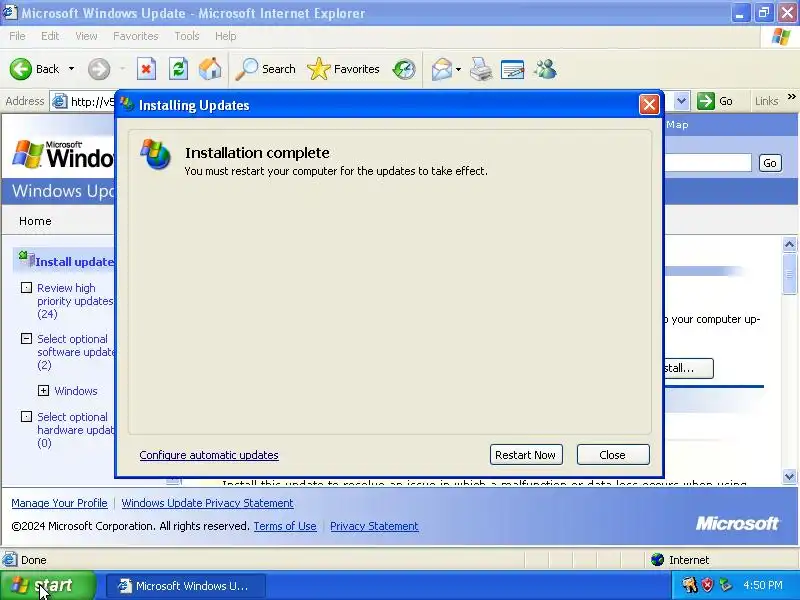Click Install updates sidebar icon

pos(26,258)
